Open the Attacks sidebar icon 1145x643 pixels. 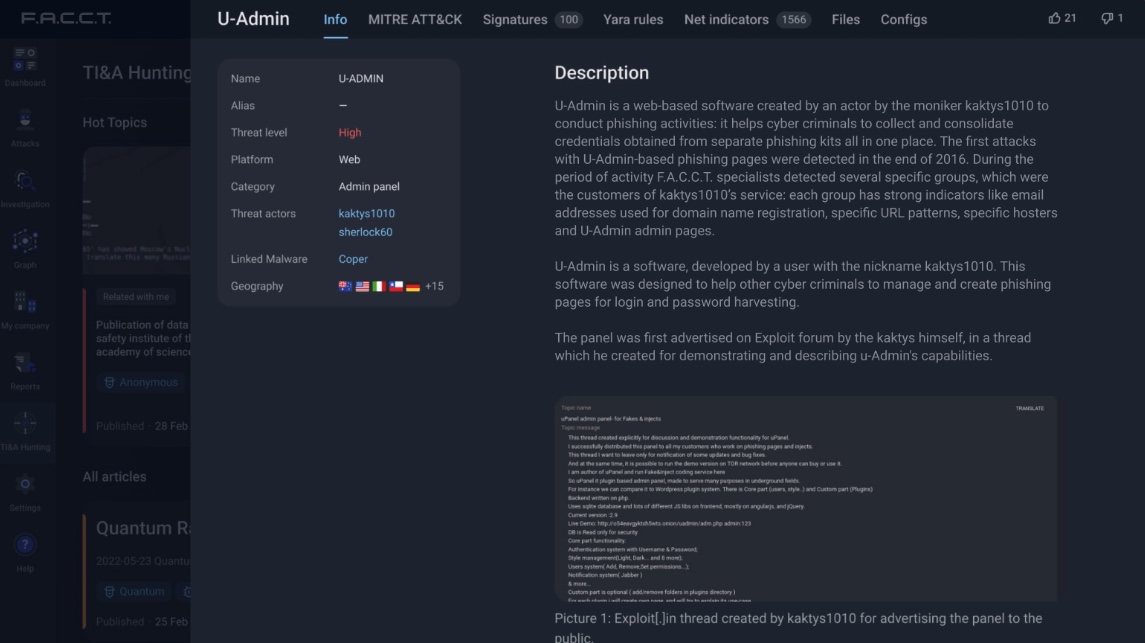25,122
